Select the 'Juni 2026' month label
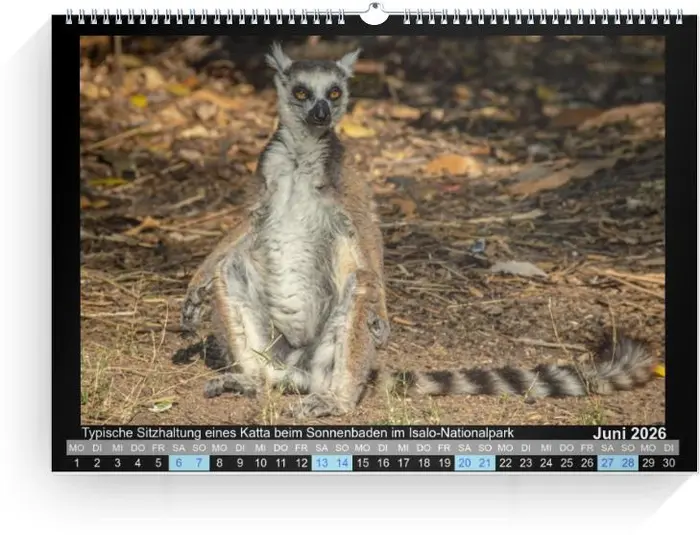 point(629,433)
